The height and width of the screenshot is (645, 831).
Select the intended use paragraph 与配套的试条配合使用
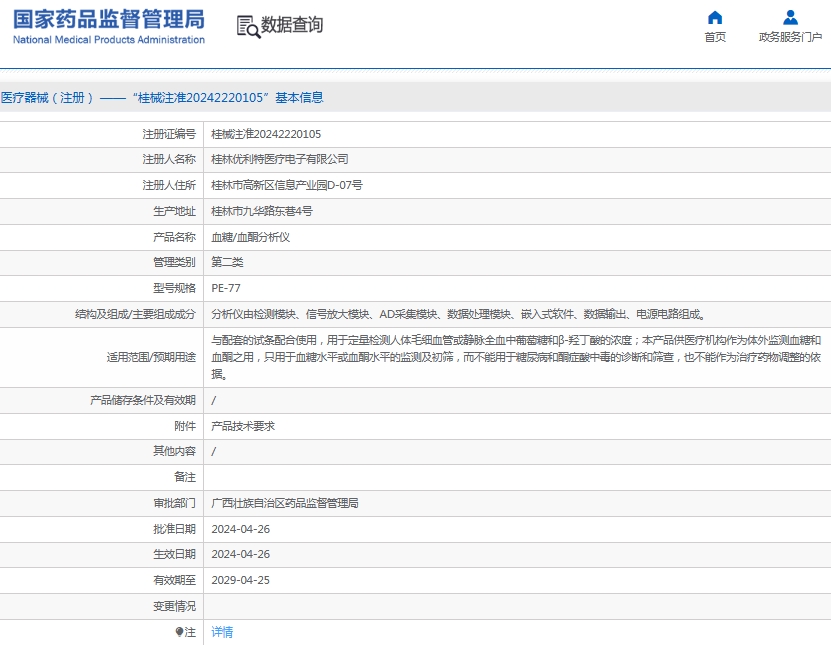click(x=516, y=357)
